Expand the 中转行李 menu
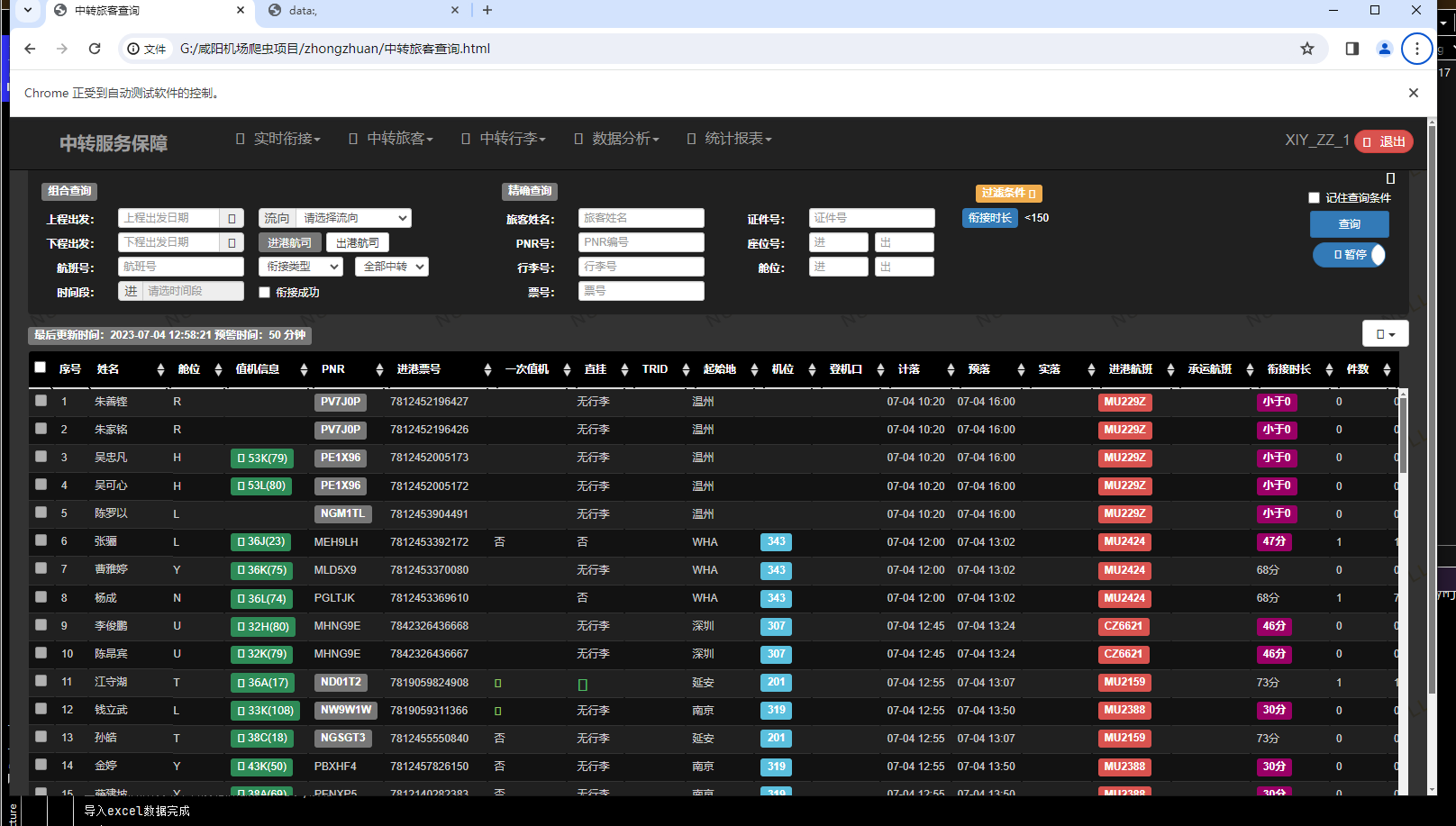Image resolution: width=1456 pixels, height=826 pixels. 505,139
